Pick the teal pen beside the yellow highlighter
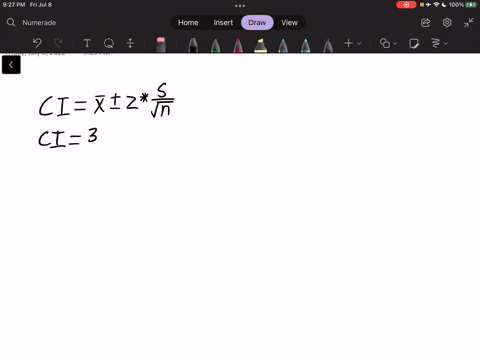 click(x=283, y=45)
